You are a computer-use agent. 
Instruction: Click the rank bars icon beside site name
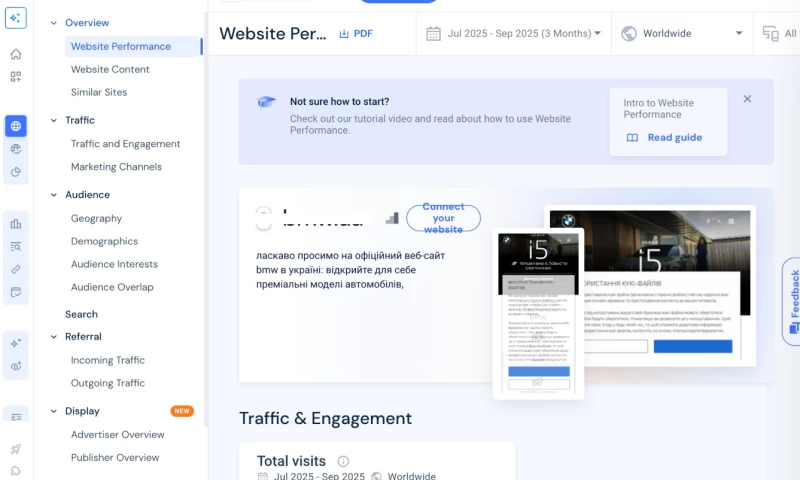(392, 218)
